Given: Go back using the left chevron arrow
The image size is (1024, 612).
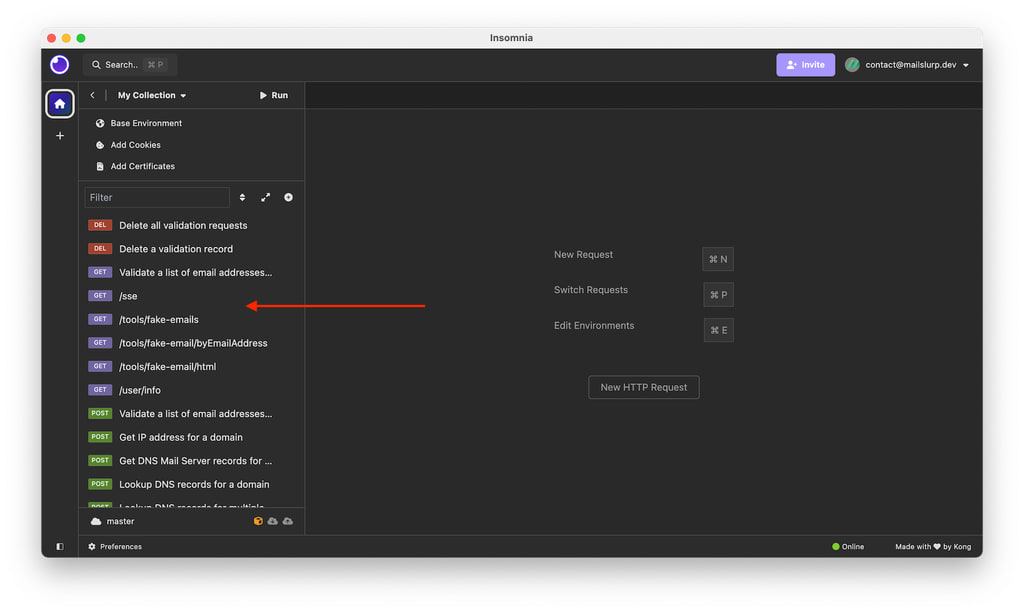Looking at the screenshot, I should tap(93, 95).
